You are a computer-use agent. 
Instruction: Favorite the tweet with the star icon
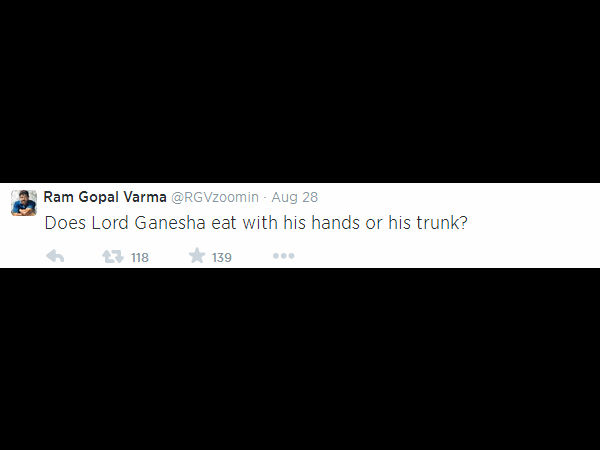pyautogui.click(x=197, y=256)
